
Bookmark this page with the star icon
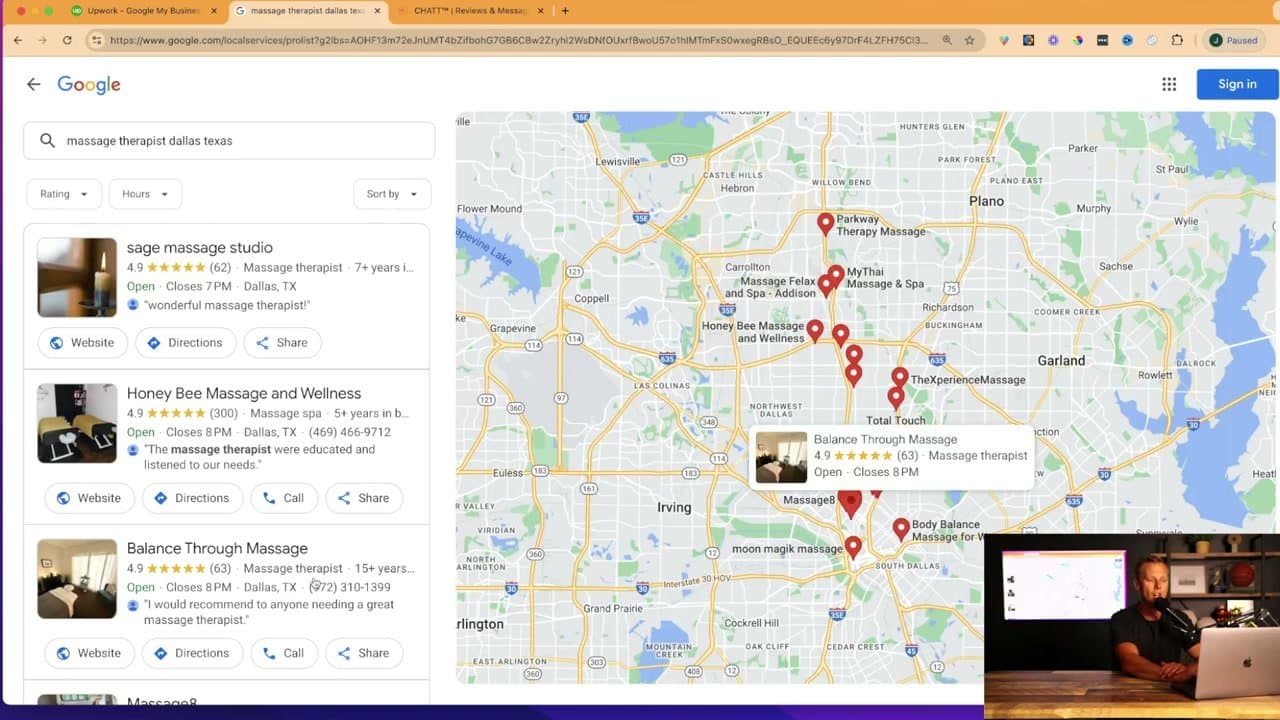coord(971,40)
